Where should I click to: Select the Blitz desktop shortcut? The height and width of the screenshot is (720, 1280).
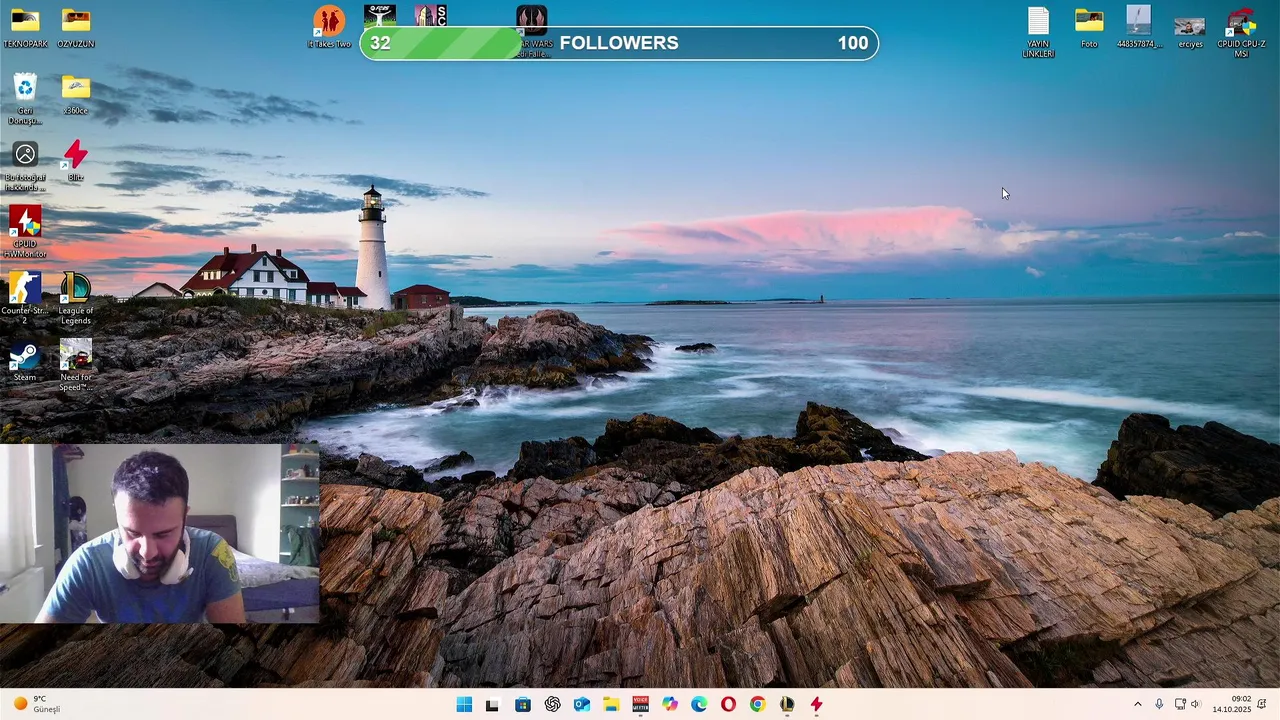point(76,161)
